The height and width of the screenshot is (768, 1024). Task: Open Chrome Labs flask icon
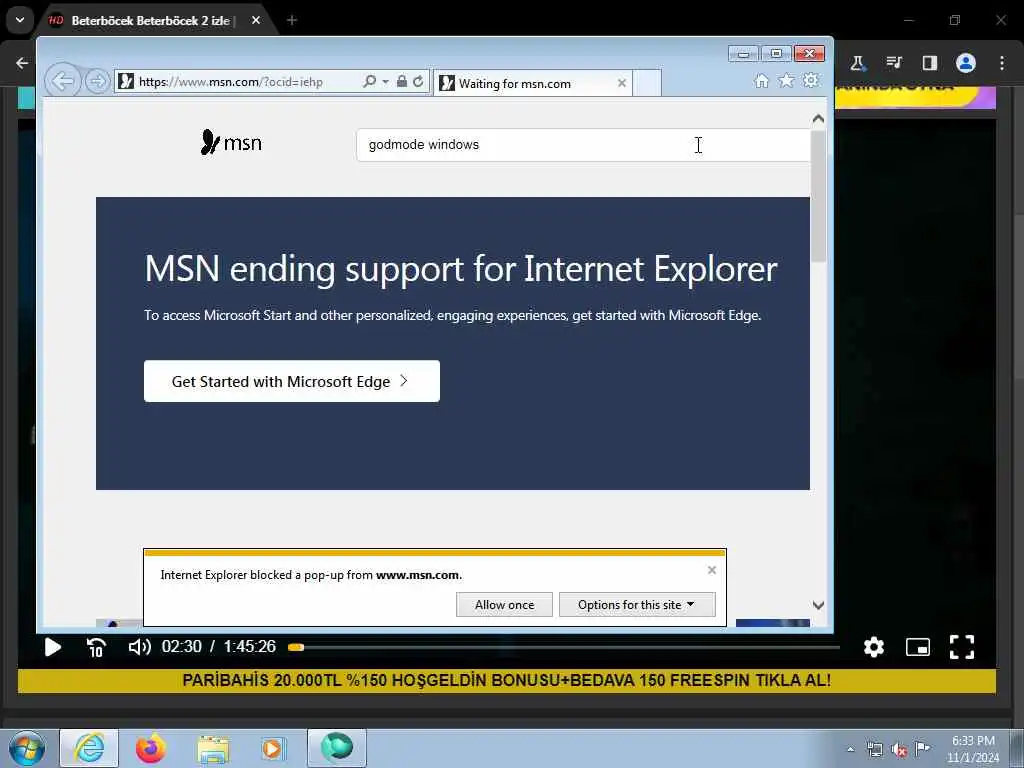coord(857,63)
